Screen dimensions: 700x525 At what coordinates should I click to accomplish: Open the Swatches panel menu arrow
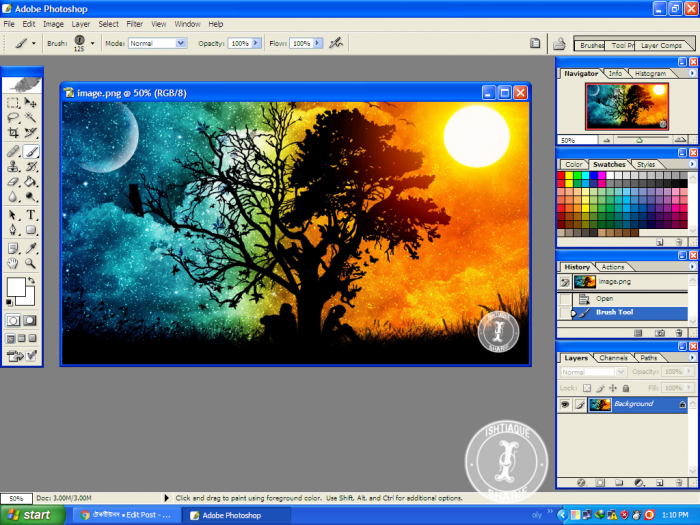[692, 164]
